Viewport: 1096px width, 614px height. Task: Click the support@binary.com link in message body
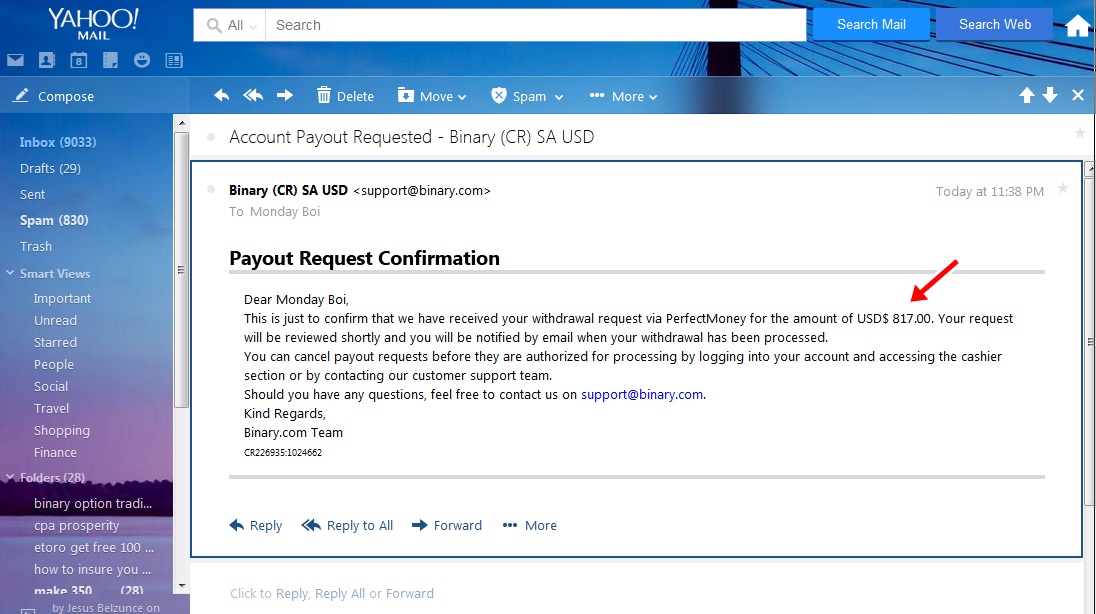(x=642, y=394)
